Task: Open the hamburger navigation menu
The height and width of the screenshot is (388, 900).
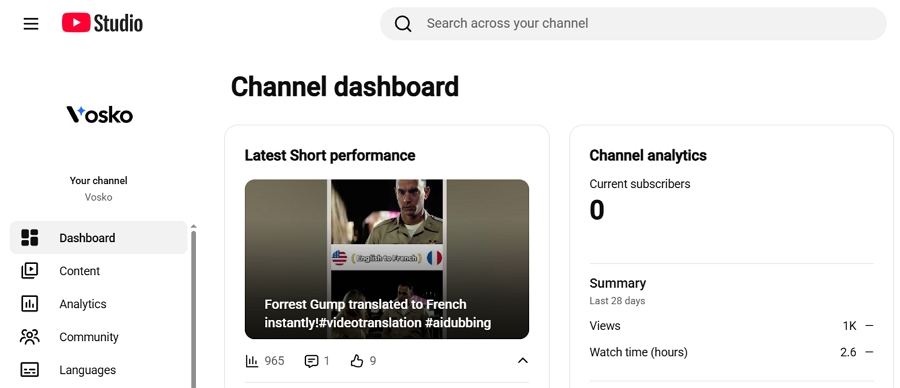Action: (x=31, y=24)
